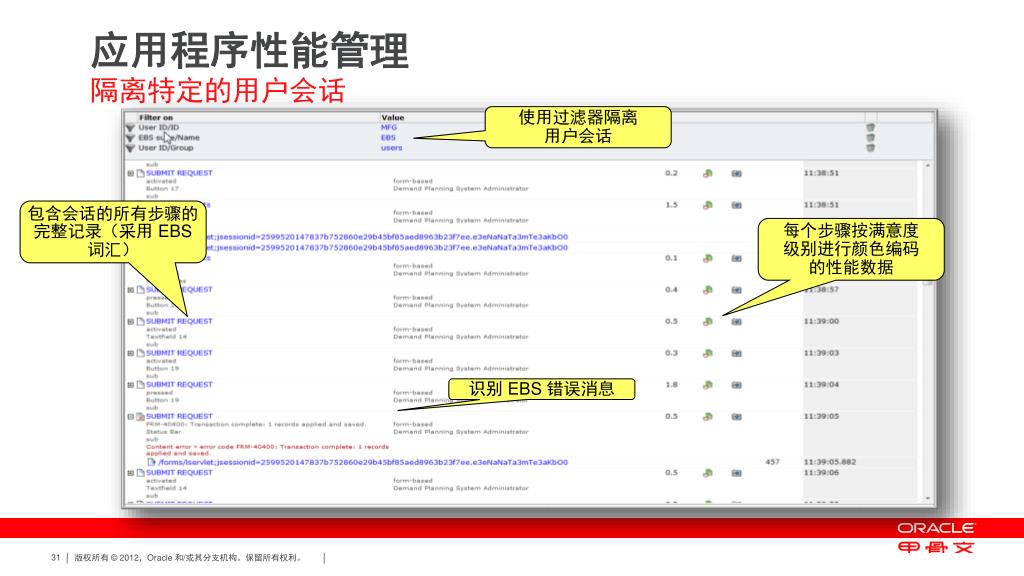Click the scroll down arrow of the session list

[928, 499]
